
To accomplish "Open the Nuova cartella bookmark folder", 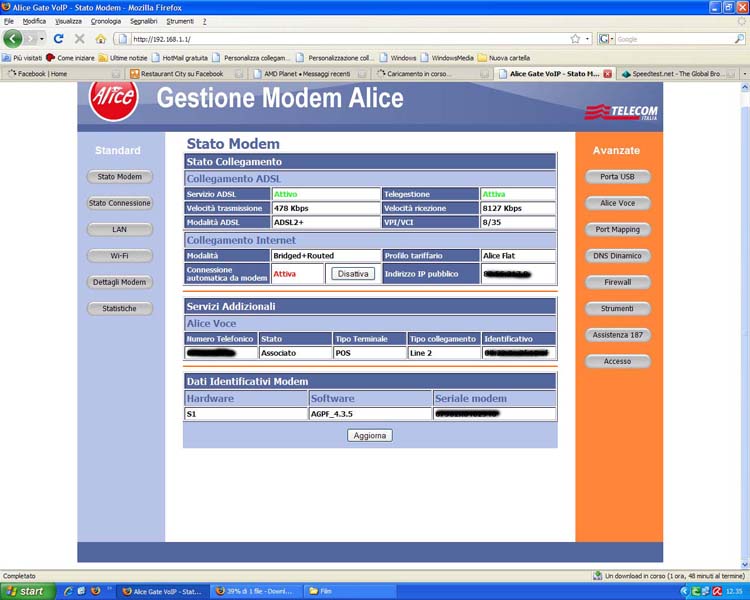I will 504,58.
